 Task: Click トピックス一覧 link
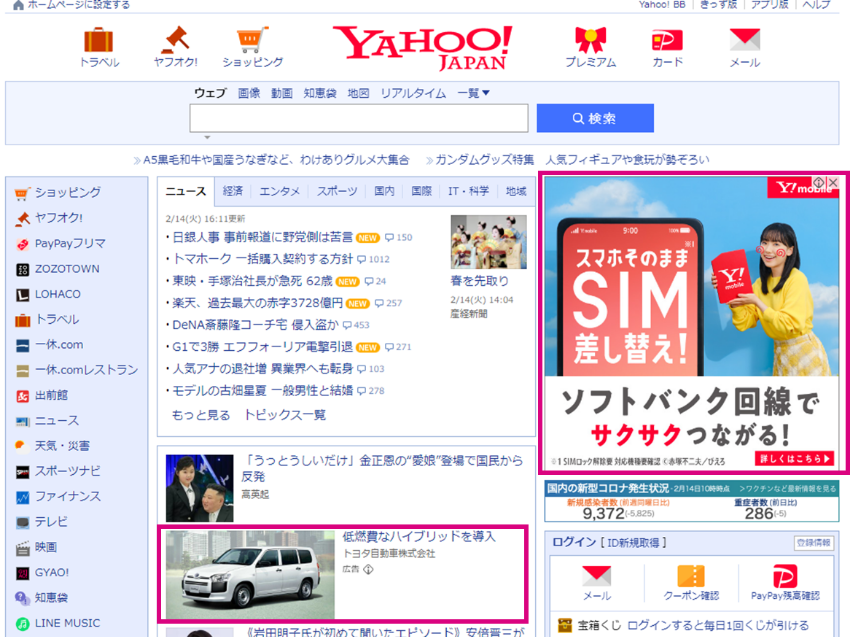coord(285,415)
